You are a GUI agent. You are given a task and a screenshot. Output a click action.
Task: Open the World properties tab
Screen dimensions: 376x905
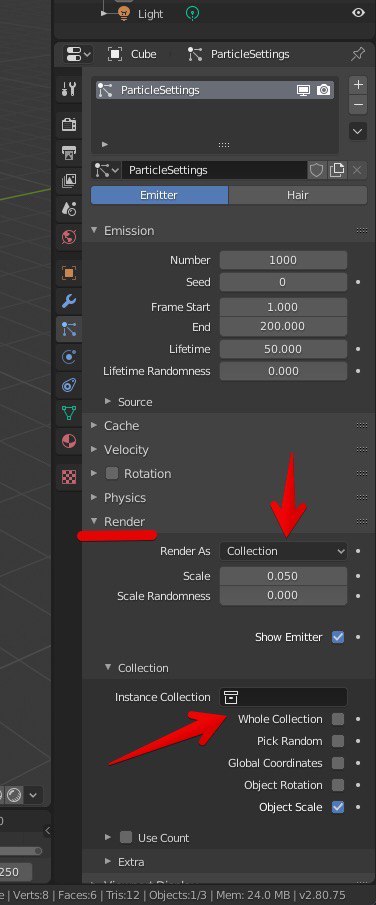click(69, 237)
